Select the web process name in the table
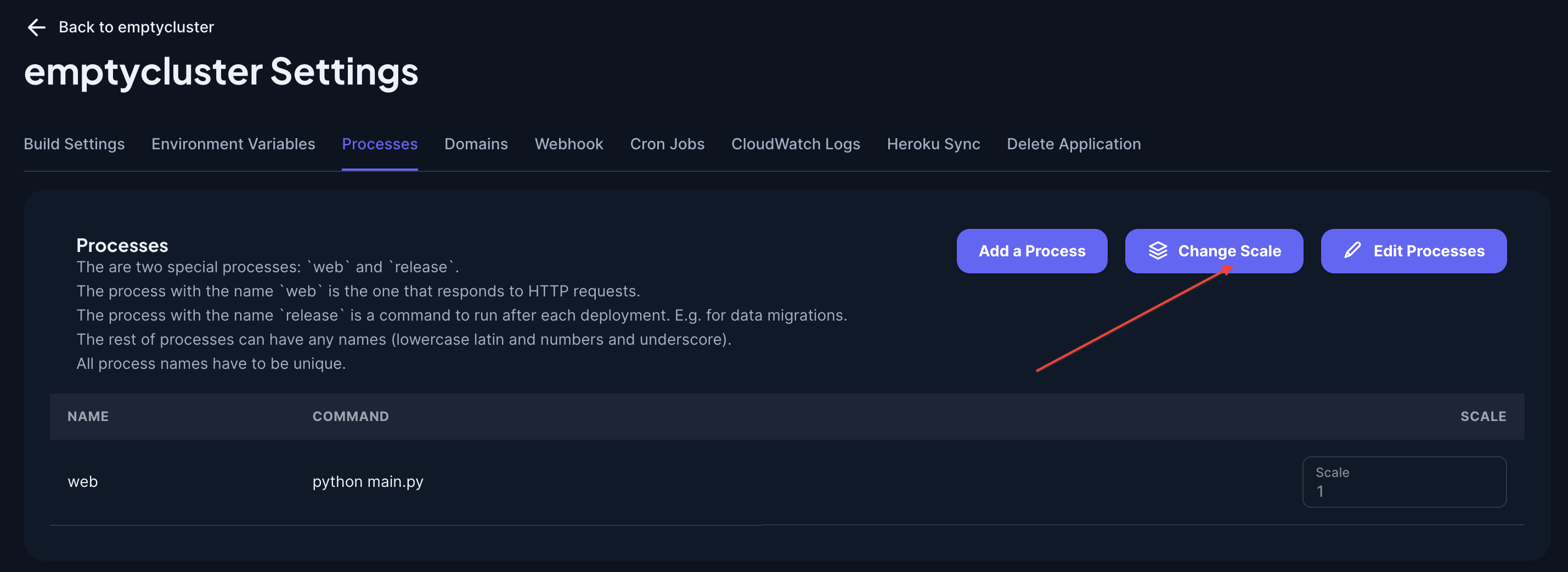This screenshot has width=1568, height=572. pyautogui.click(x=83, y=482)
